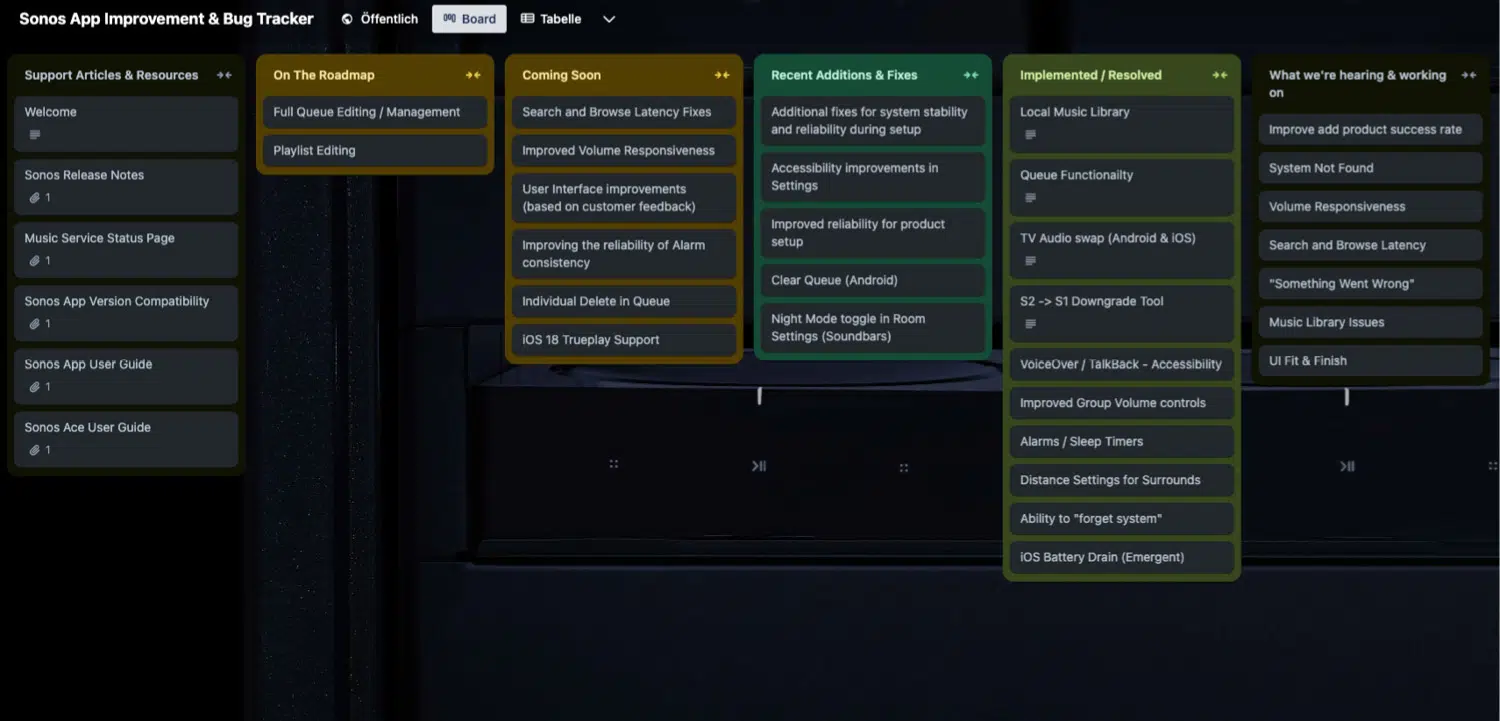The width and height of the screenshot is (1500, 721).
Task: Click description icon on S2 -> S1 Downgrade Tool
Action: point(1030,324)
